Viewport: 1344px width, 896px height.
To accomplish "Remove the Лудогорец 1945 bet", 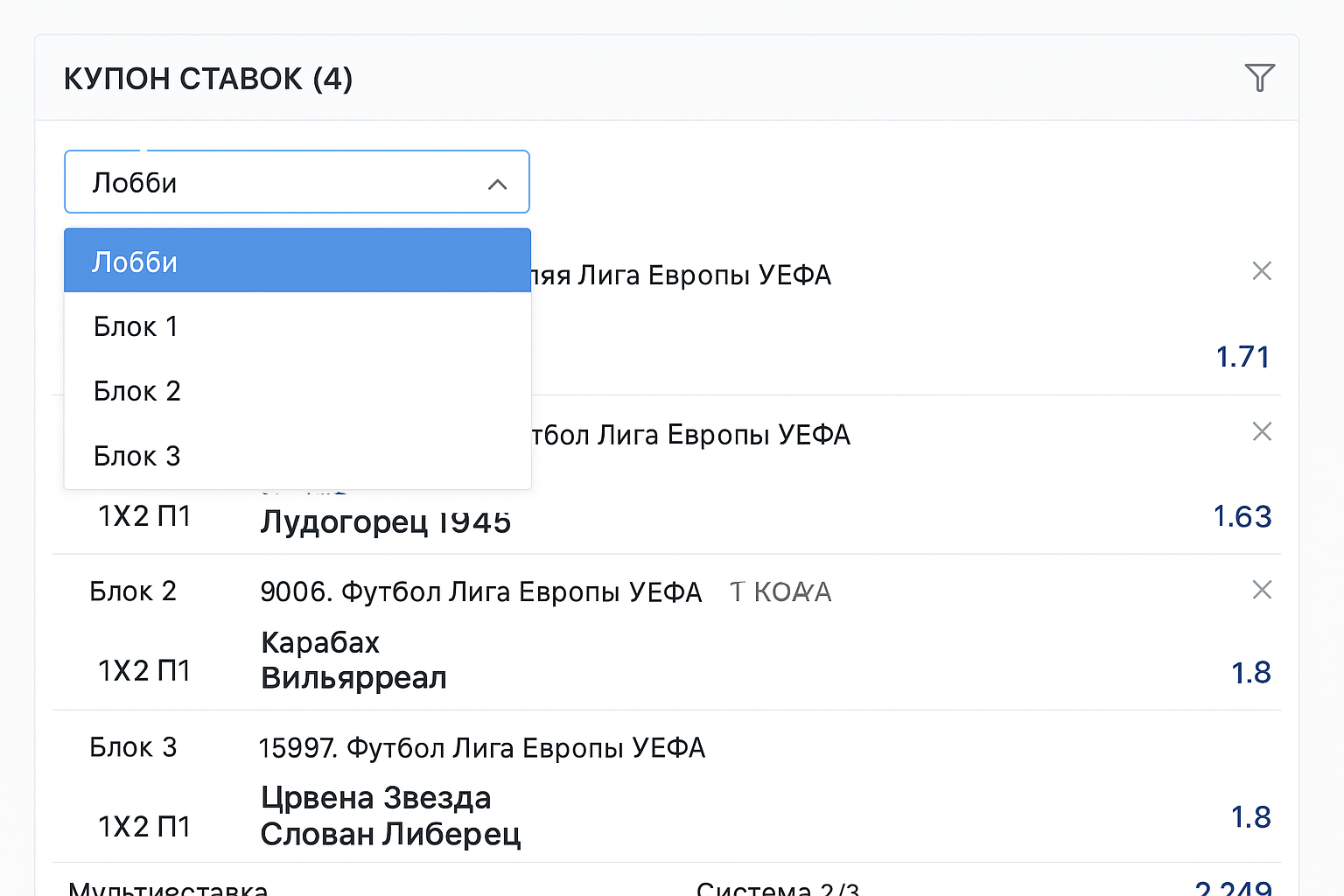I will (x=1262, y=431).
